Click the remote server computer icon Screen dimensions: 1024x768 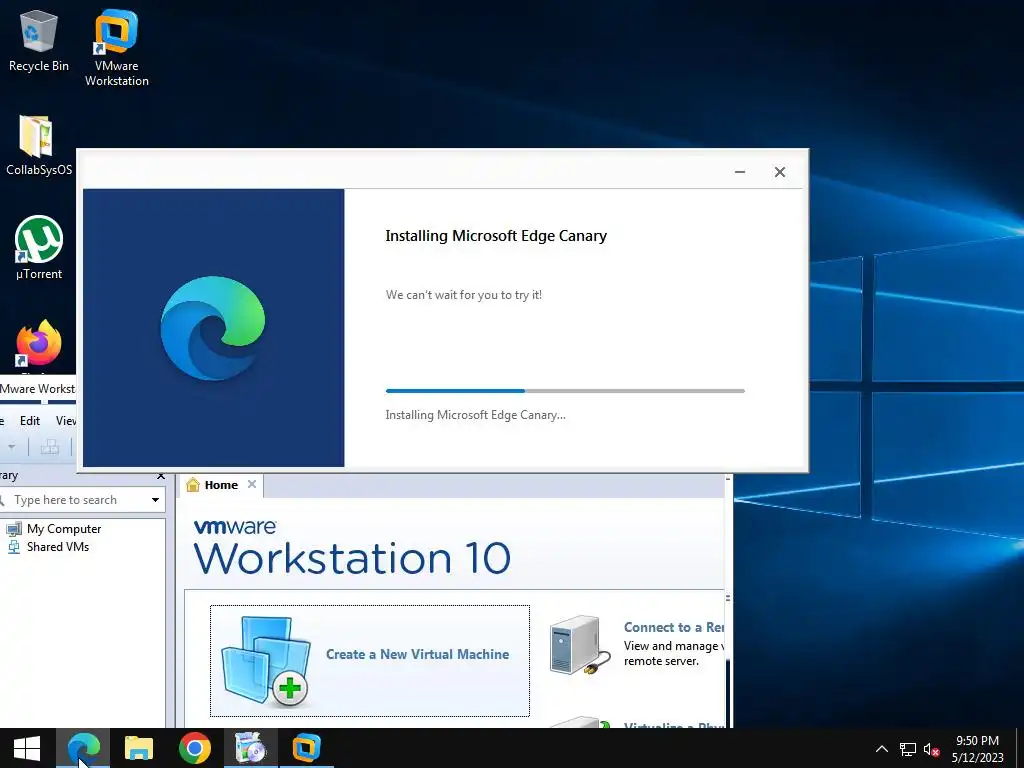(579, 647)
